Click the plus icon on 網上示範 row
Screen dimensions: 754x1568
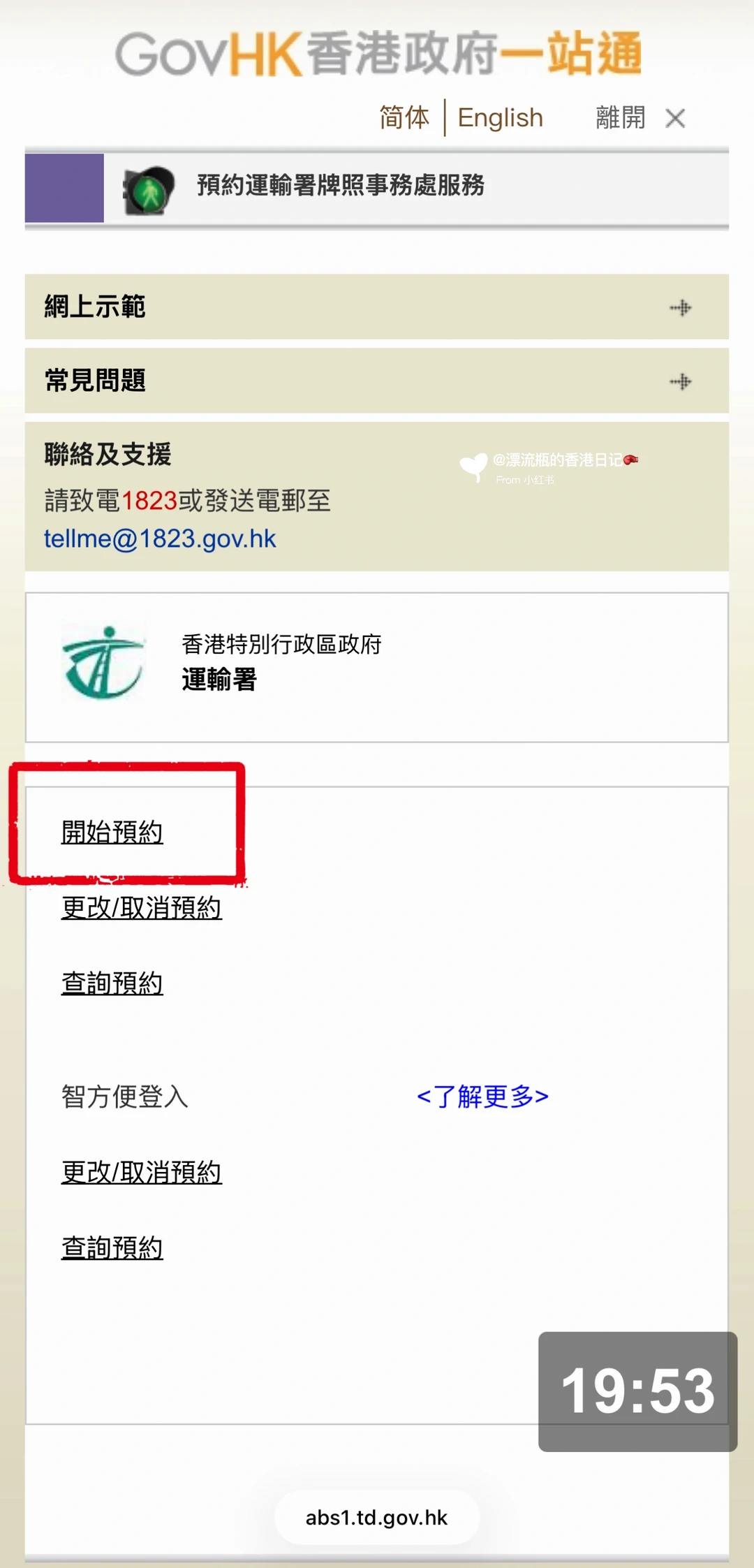[x=680, y=307]
